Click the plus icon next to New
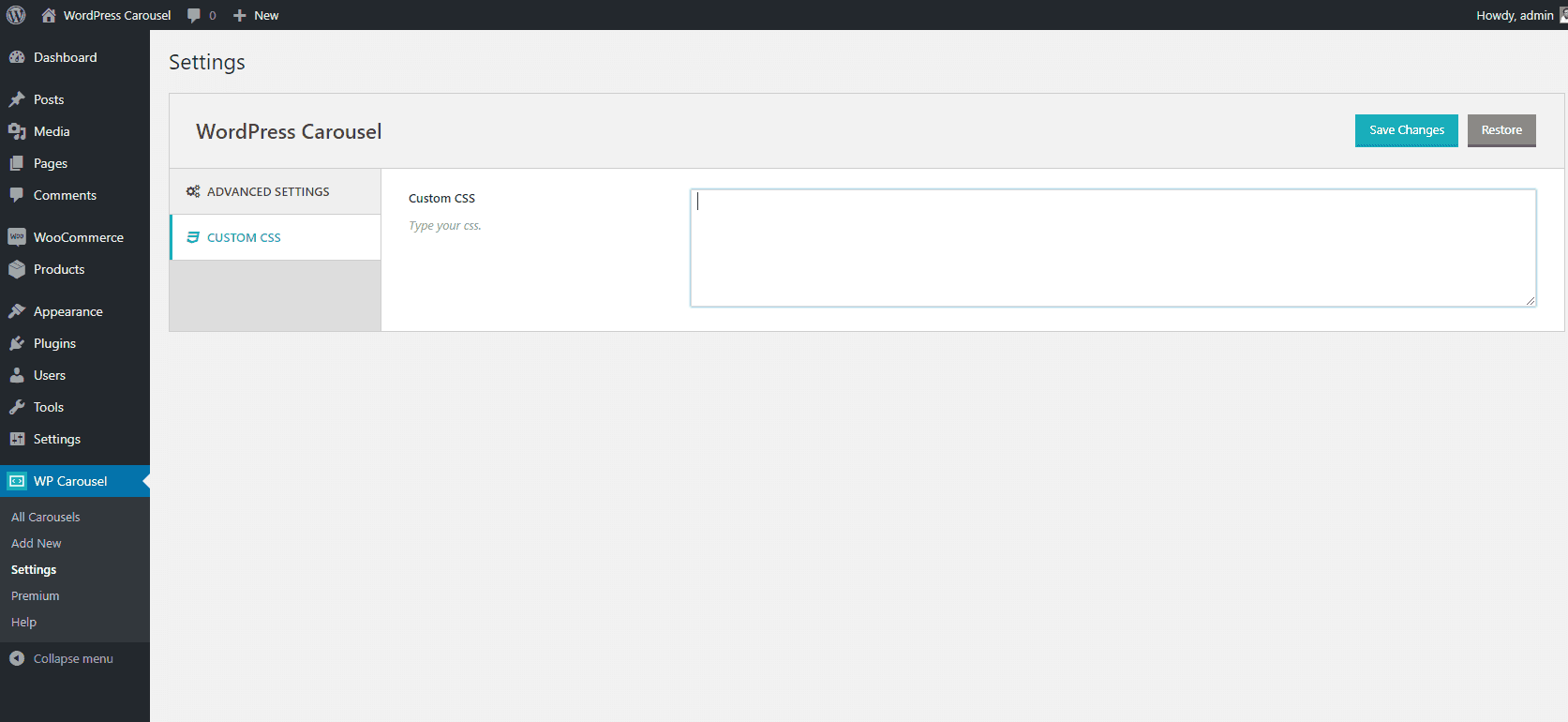The width and height of the screenshot is (1568, 722). pyautogui.click(x=240, y=15)
